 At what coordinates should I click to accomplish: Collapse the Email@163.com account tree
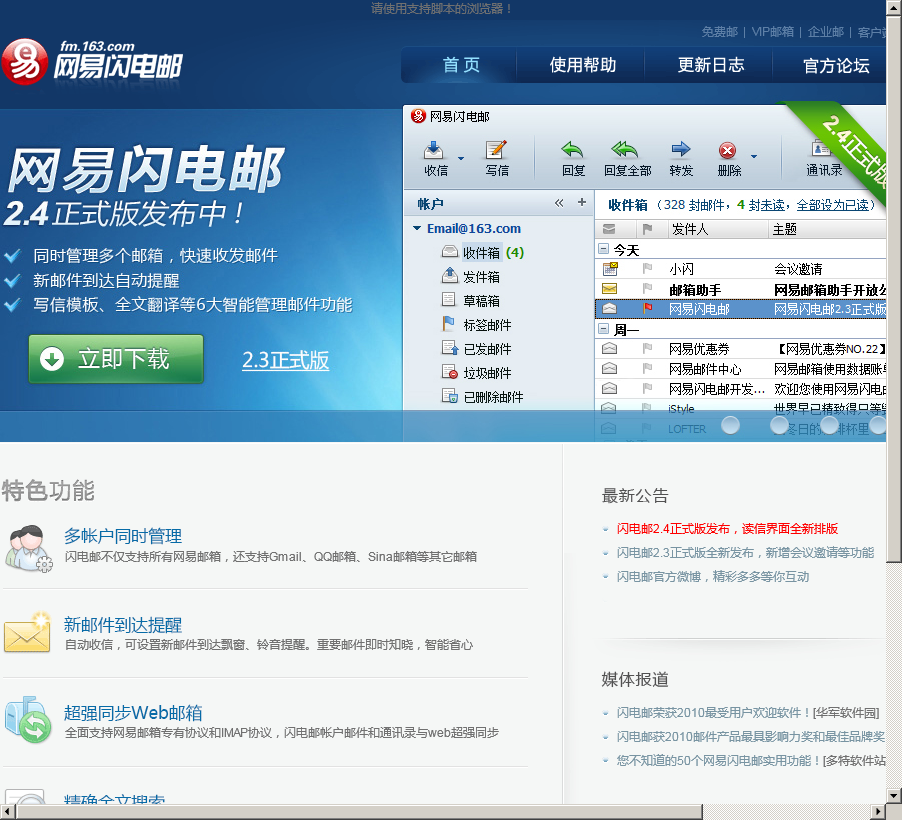click(x=417, y=228)
